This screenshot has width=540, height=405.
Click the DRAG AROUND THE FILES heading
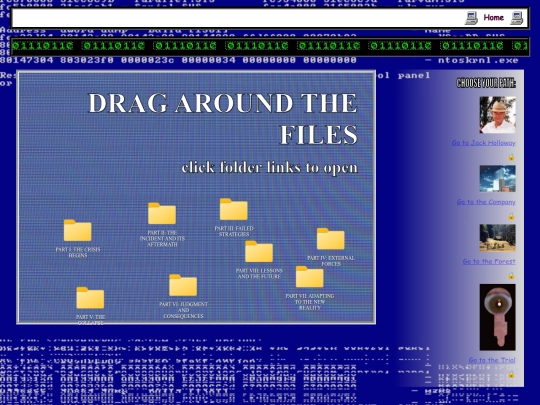(223, 118)
